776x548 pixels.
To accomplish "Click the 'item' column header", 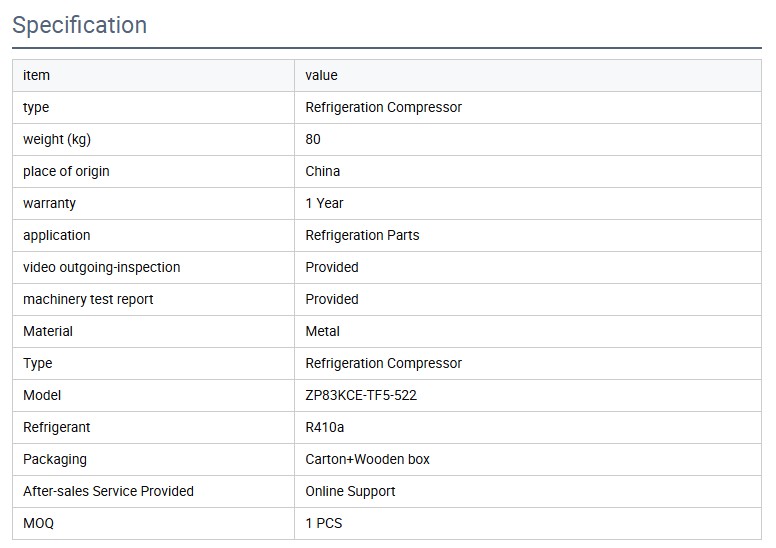I will (36, 75).
